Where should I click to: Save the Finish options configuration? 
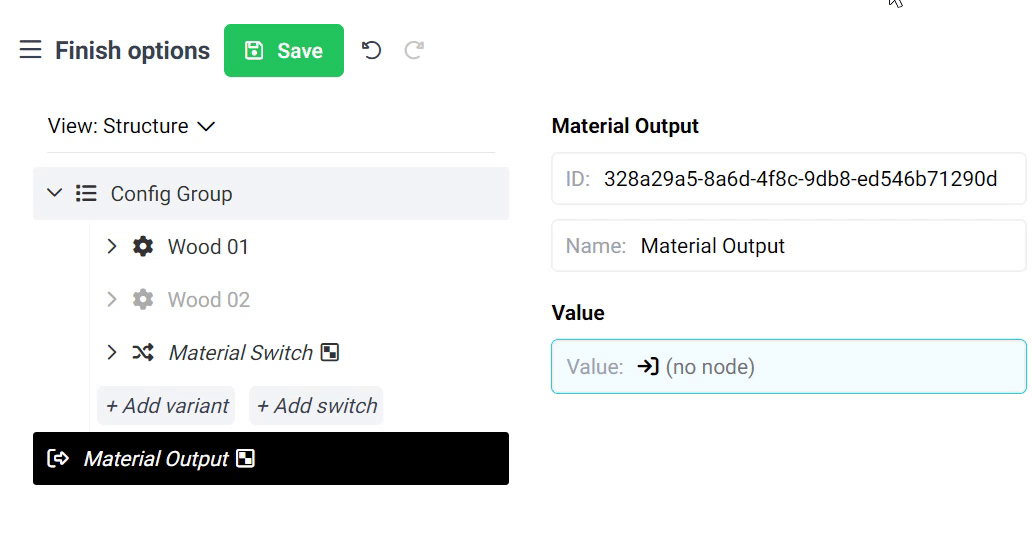click(x=284, y=51)
